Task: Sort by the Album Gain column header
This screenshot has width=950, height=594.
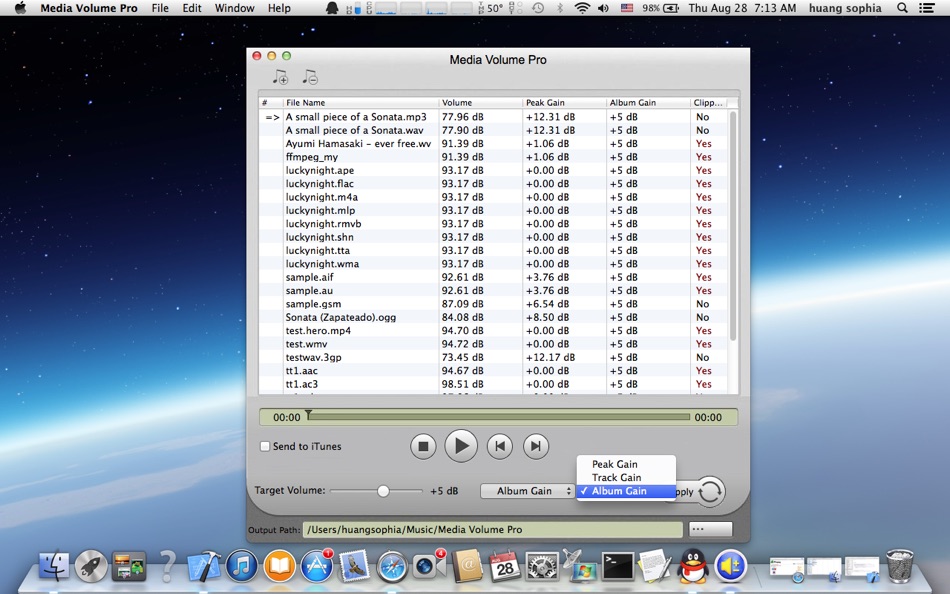Action: click(648, 102)
